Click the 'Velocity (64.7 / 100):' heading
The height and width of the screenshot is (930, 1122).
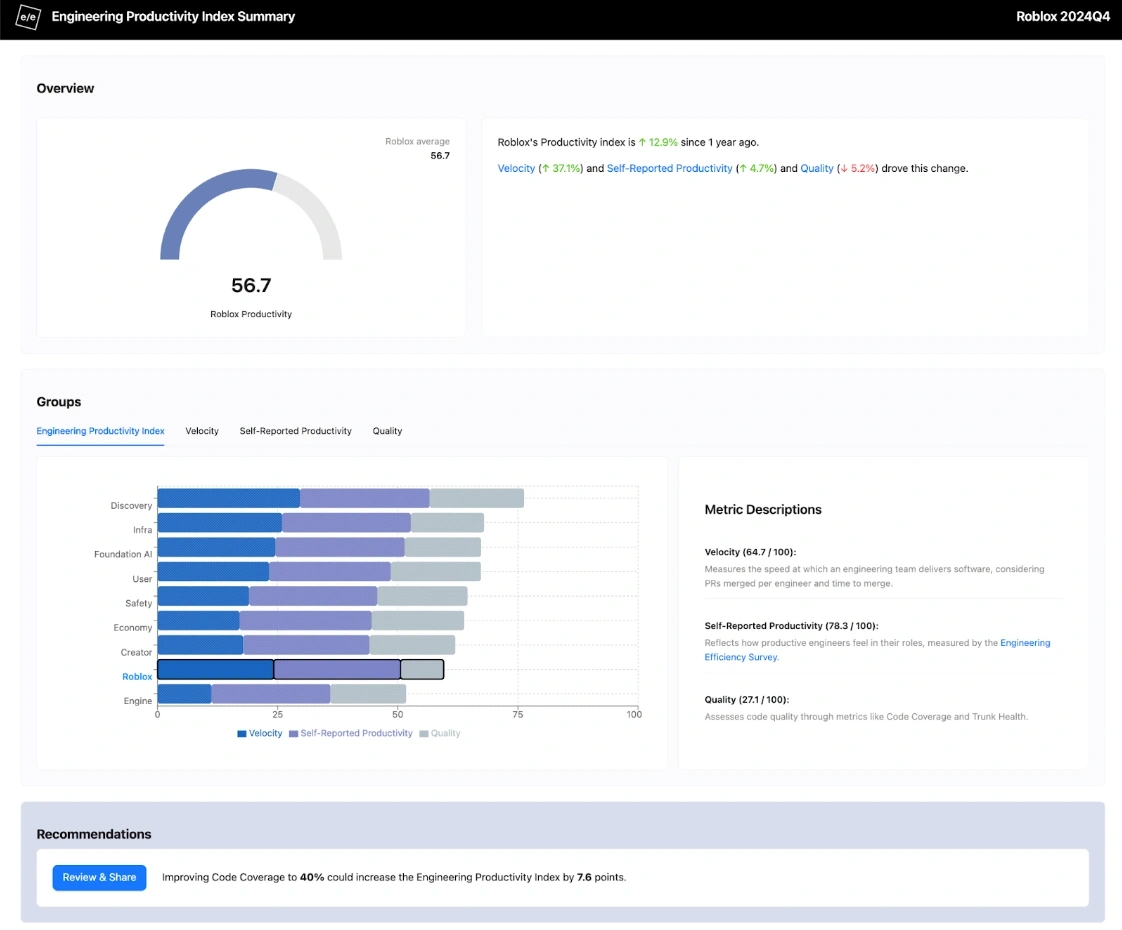coord(750,552)
